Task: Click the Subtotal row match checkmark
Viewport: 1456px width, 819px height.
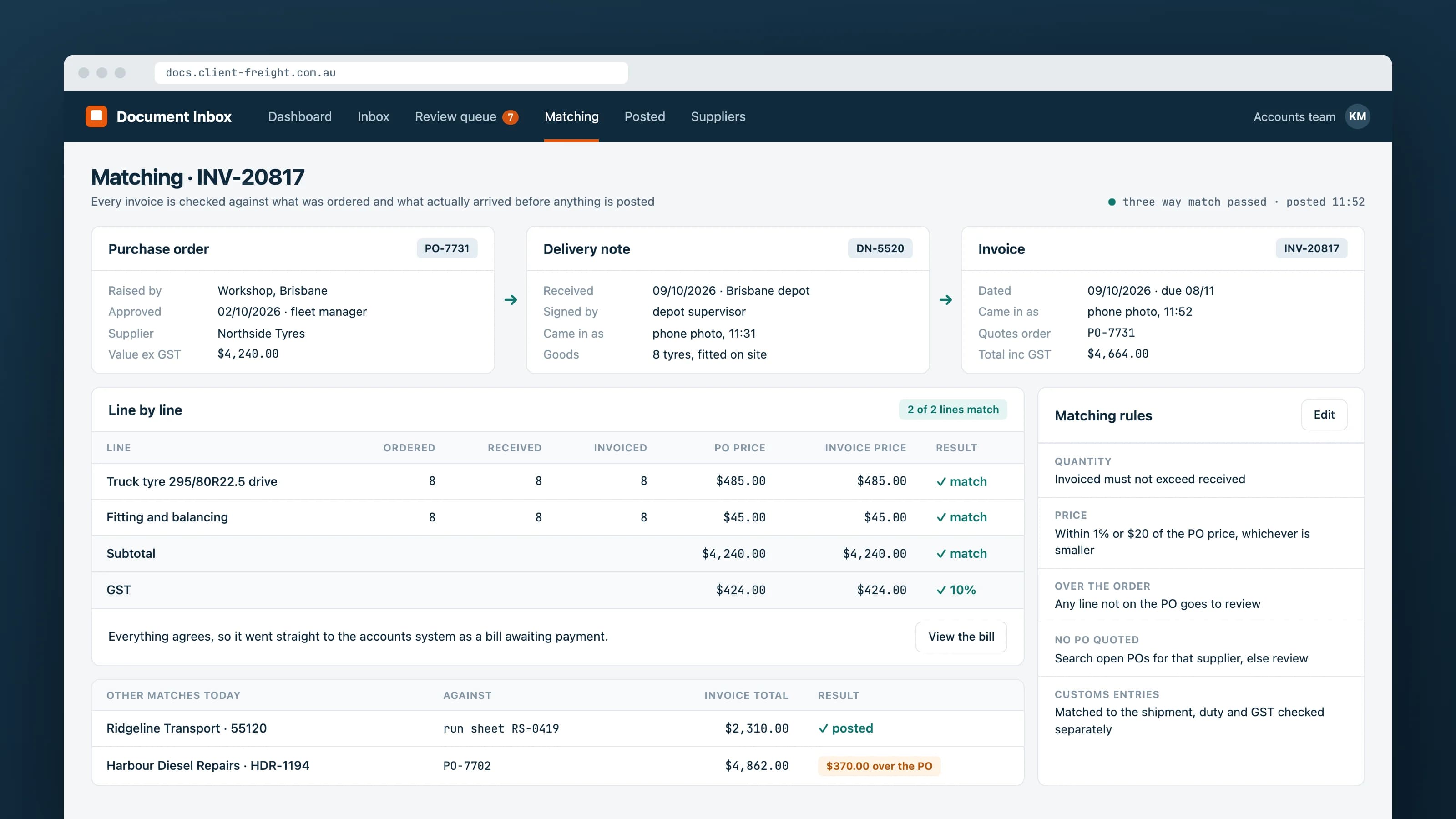Action: [941, 553]
